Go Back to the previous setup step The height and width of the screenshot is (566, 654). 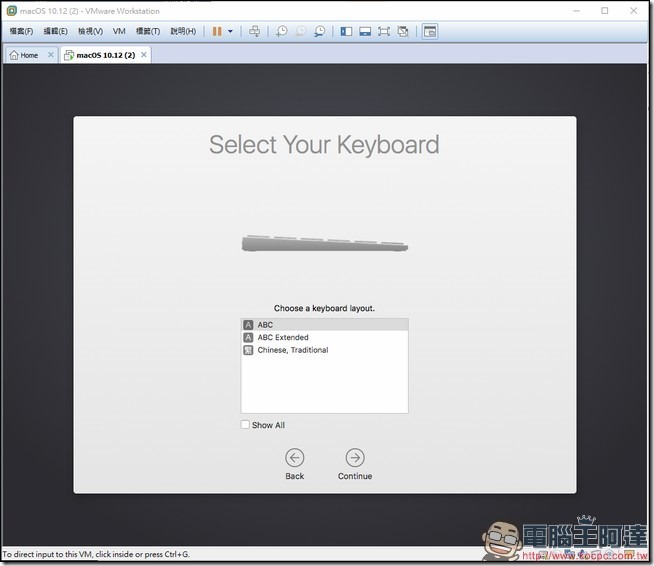tap(294, 458)
